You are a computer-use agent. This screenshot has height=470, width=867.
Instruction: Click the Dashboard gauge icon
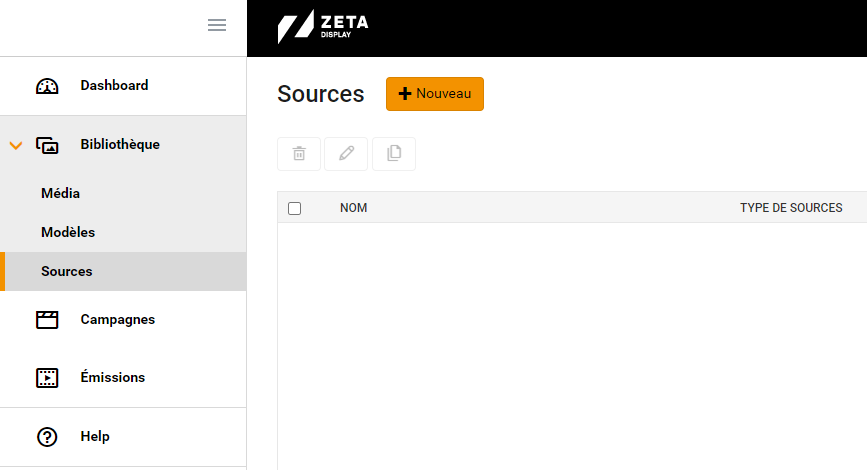click(47, 86)
